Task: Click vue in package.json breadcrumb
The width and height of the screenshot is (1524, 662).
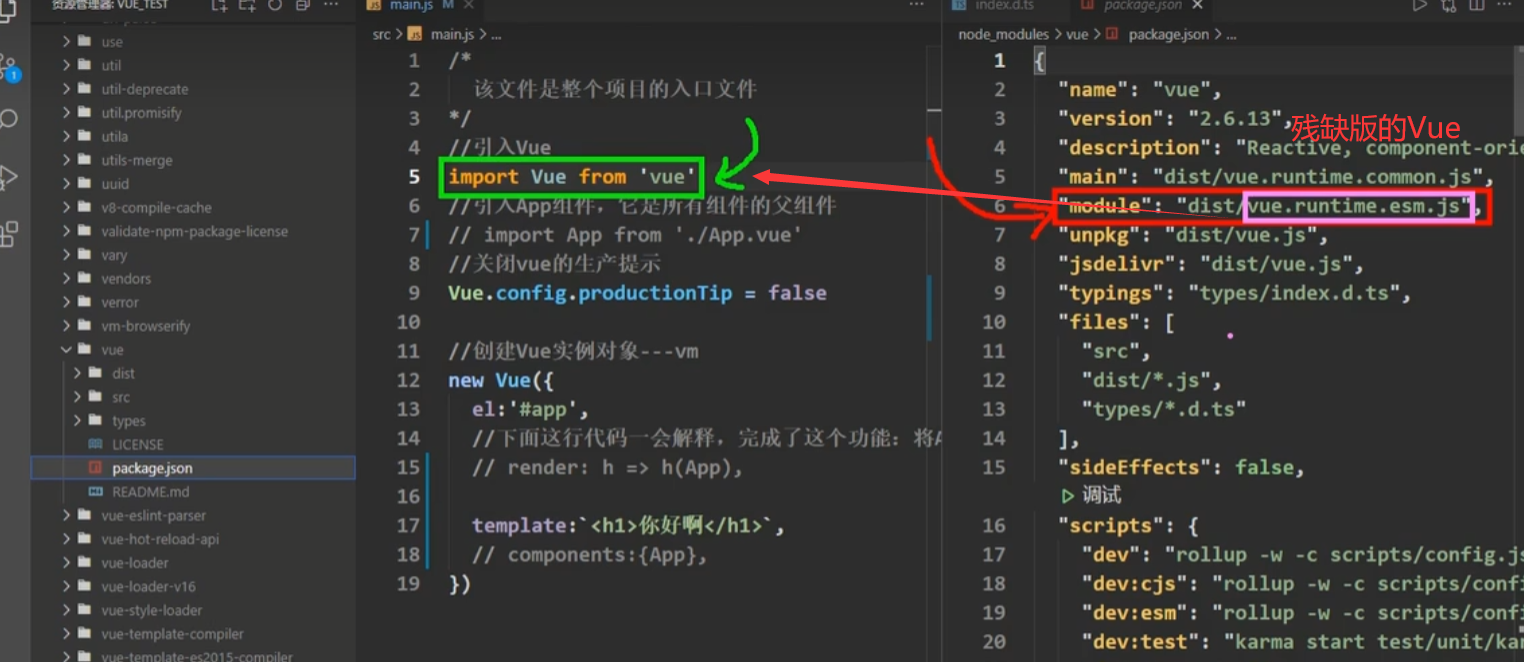Action: click(1077, 34)
